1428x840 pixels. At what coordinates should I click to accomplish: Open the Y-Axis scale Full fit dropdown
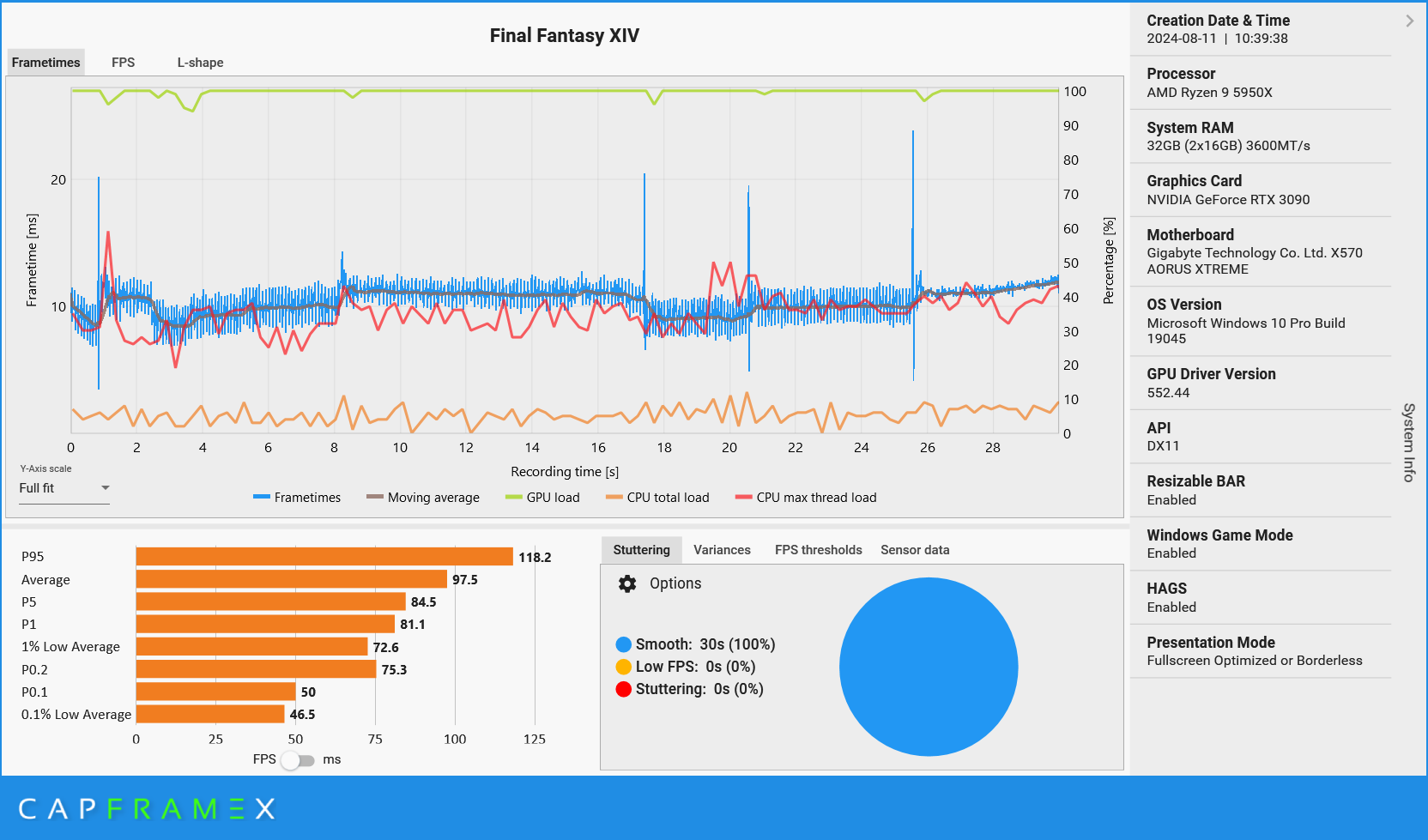pyautogui.click(x=64, y=488)
